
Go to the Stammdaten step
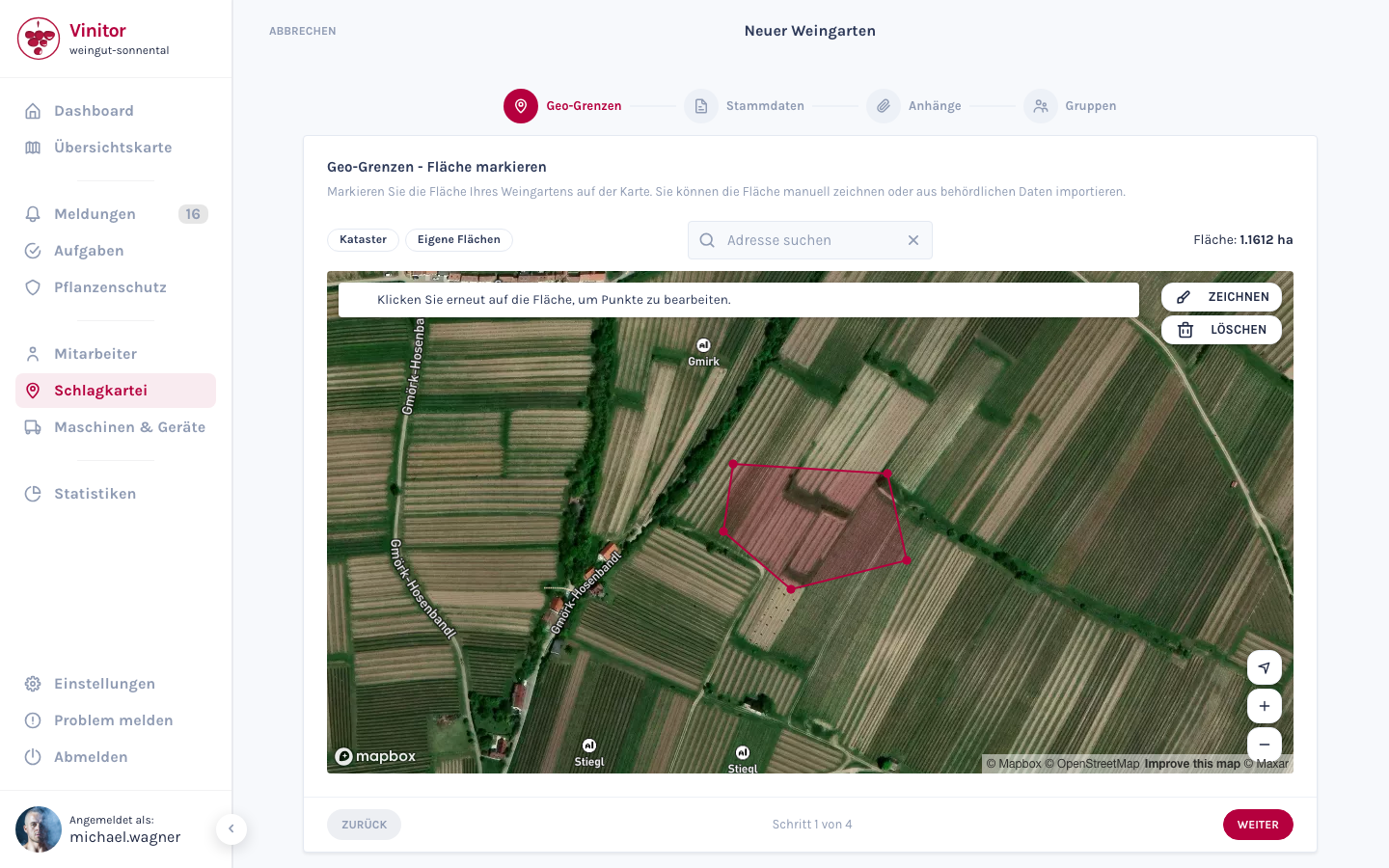744,106
